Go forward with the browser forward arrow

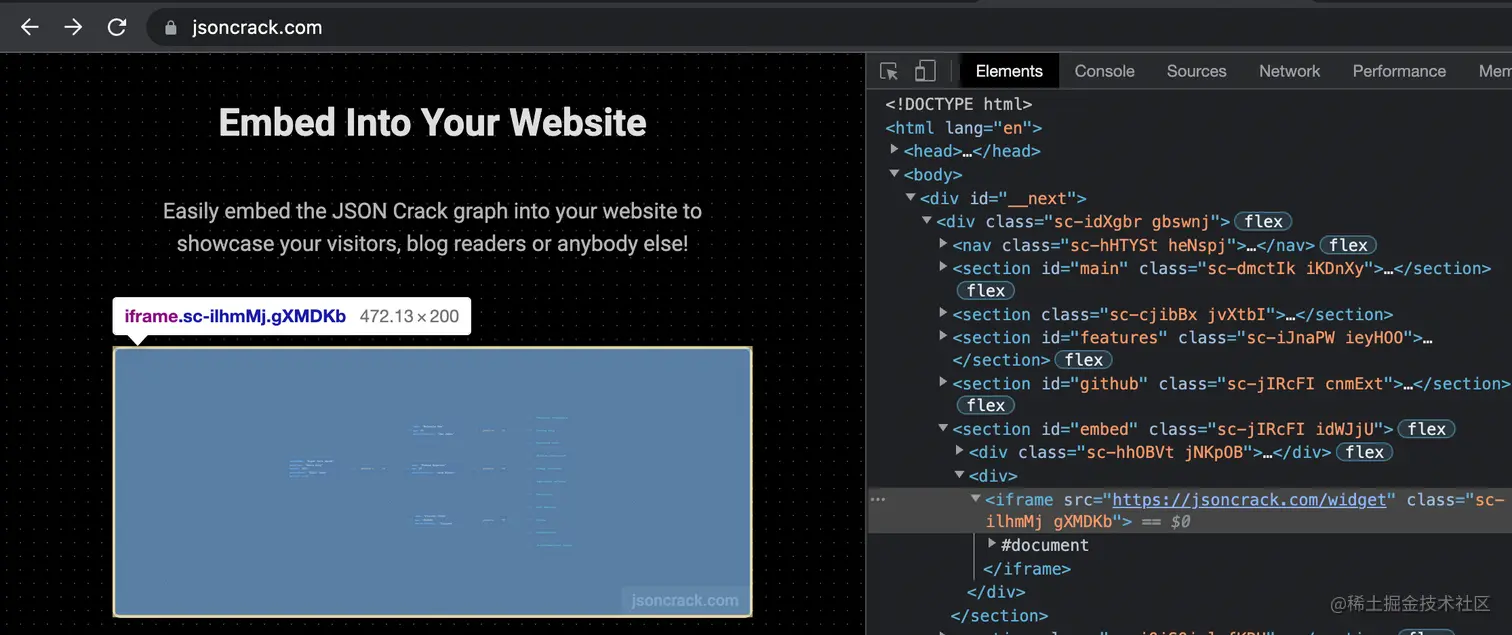click(x=73, y=27)
